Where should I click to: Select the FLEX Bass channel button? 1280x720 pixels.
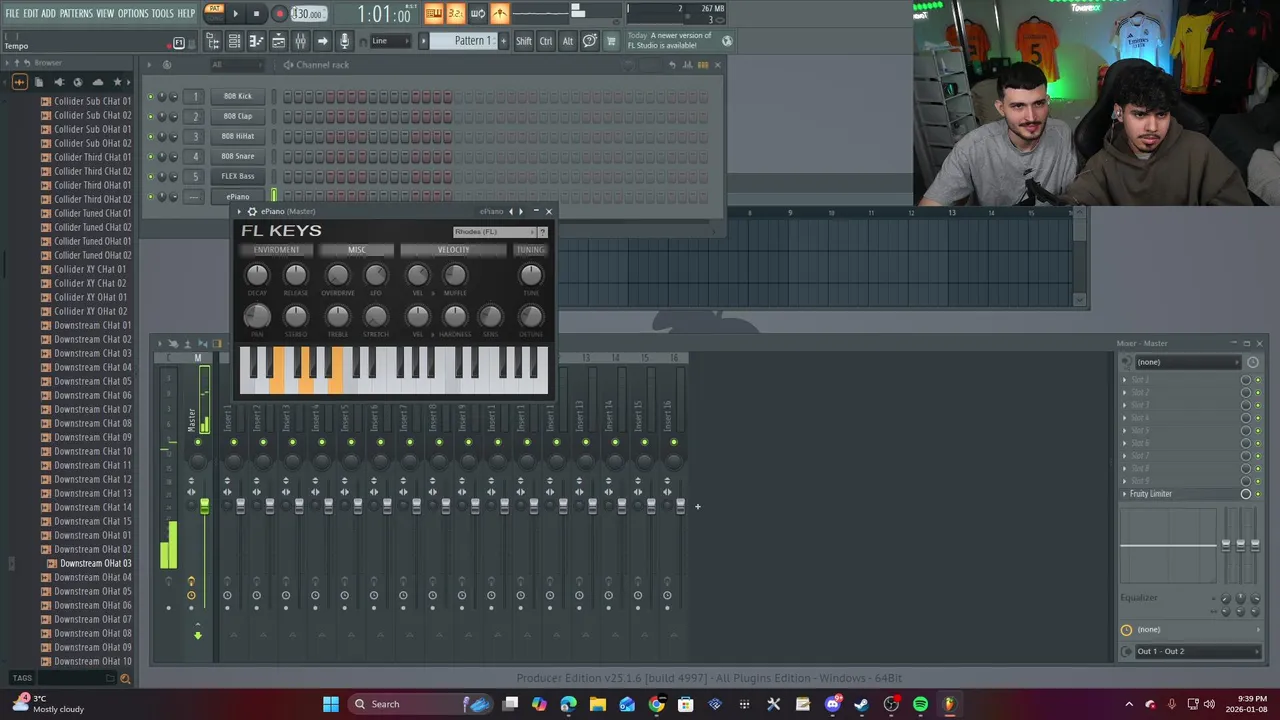coord(237,176)
